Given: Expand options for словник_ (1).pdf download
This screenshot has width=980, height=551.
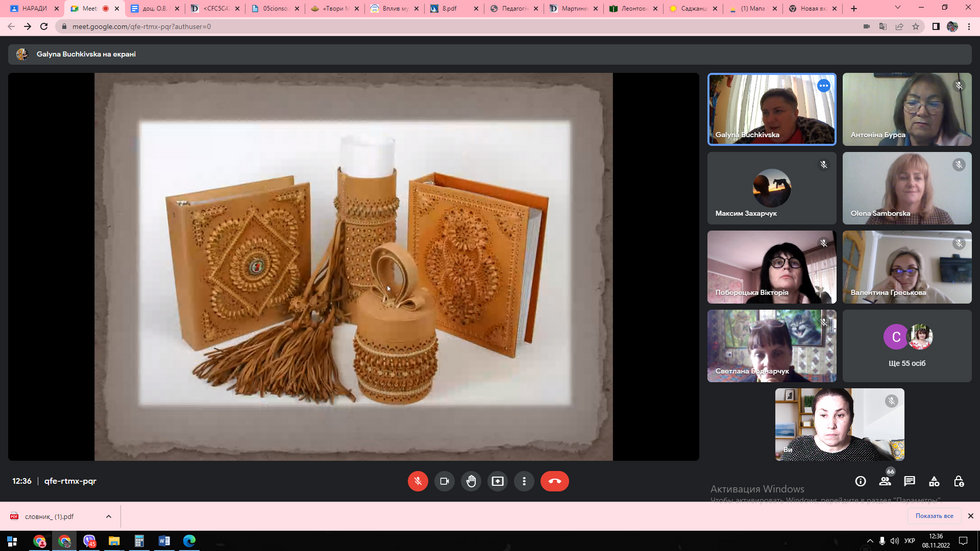Looking at the screenshot, I should click(109, 517).
